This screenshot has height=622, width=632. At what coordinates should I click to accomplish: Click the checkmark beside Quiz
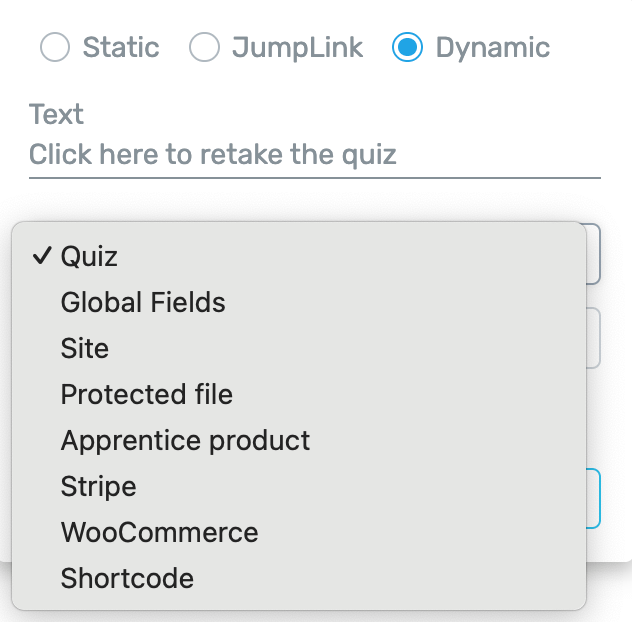click(41, 256)
